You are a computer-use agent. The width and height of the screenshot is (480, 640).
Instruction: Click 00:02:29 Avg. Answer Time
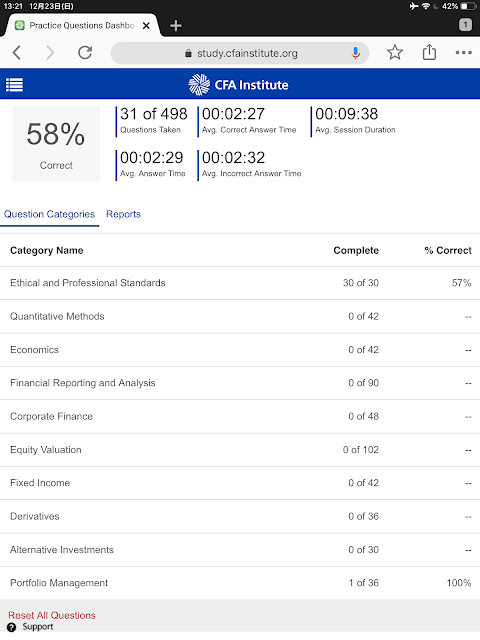tap(152, 165)
